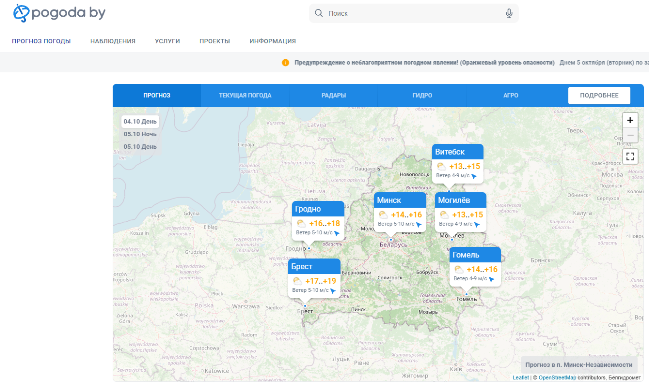
Task: Click into the Поиск search field
Action: click(x=413, y=13)
